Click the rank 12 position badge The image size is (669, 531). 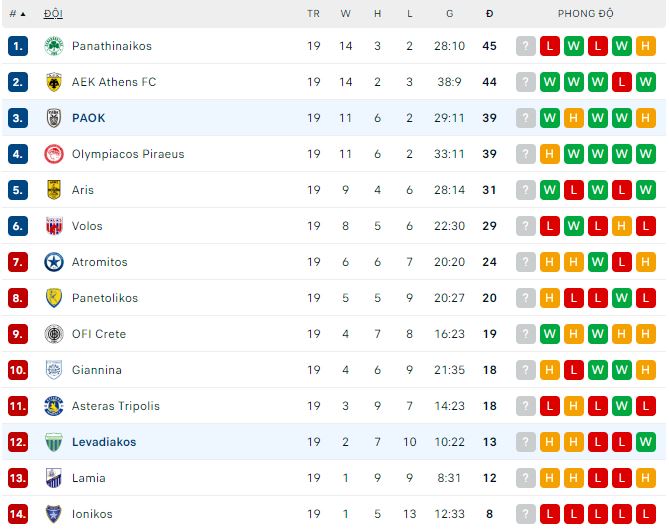[18, 442]
